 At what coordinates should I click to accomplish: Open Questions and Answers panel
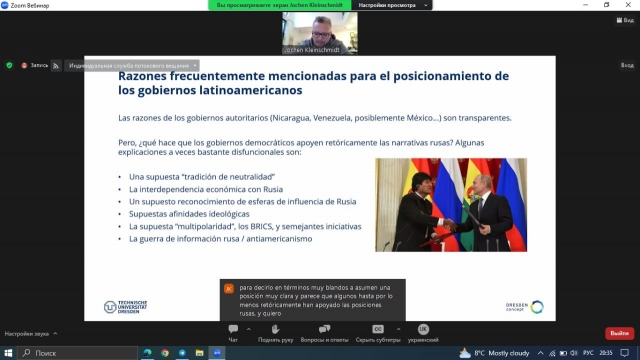(324, 333)
